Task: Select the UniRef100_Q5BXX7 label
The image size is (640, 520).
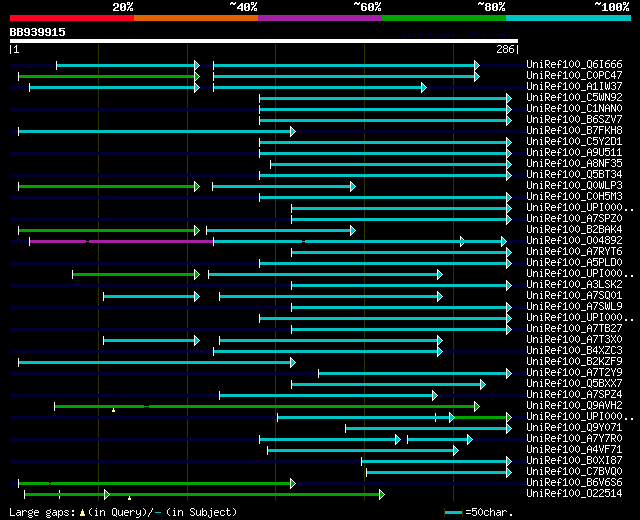Action: click(x=574, y=384)
